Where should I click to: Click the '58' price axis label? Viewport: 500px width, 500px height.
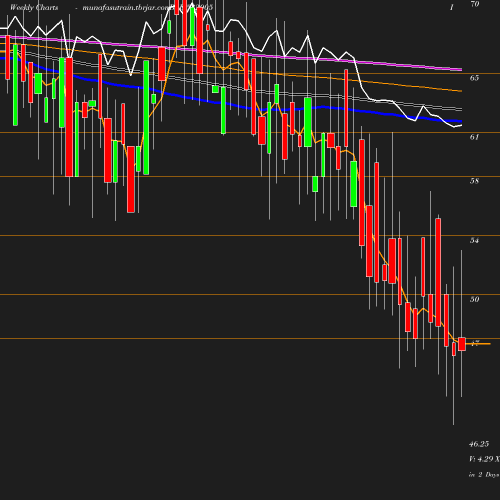[474, 181]
